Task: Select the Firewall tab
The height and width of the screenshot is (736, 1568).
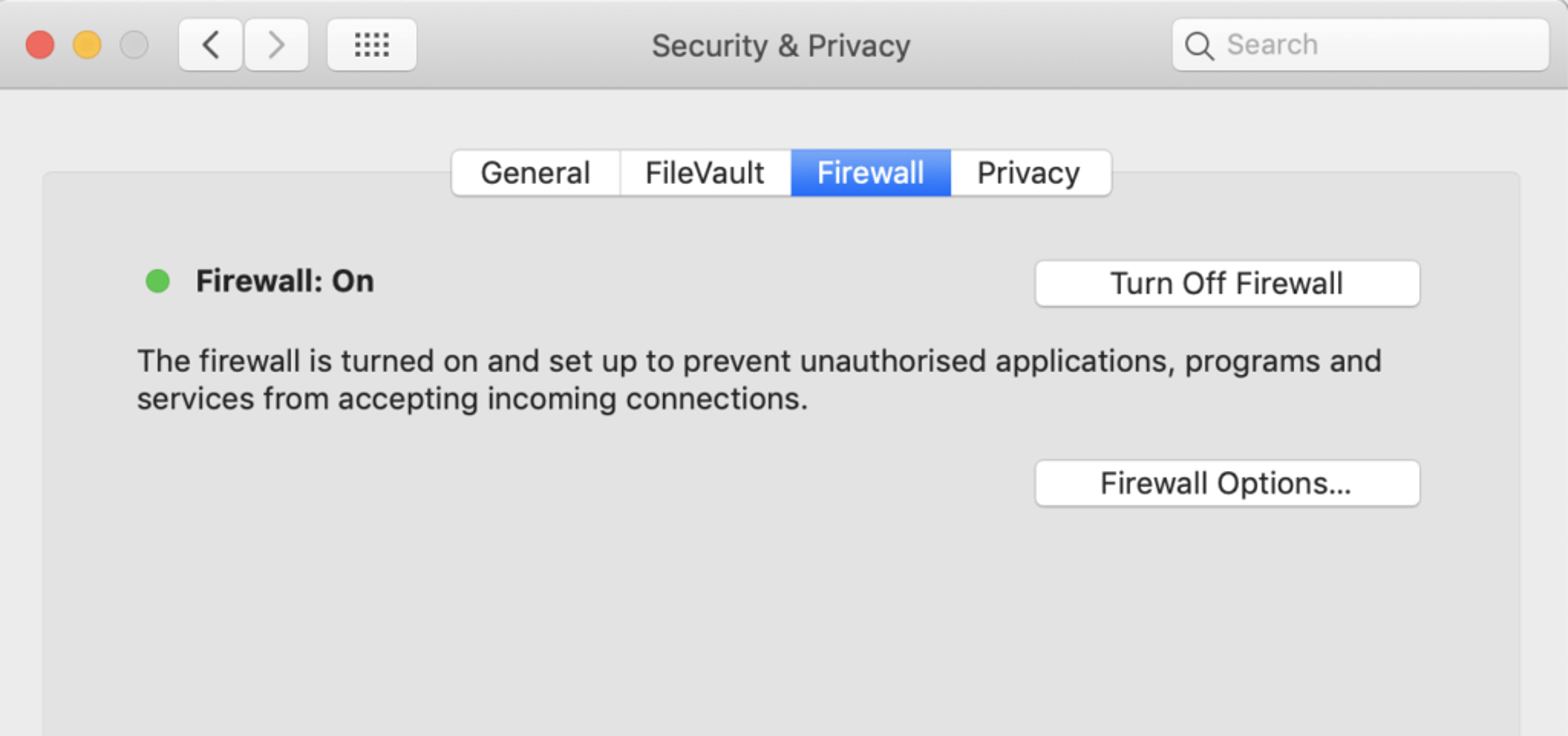Action: click(870, 173)
